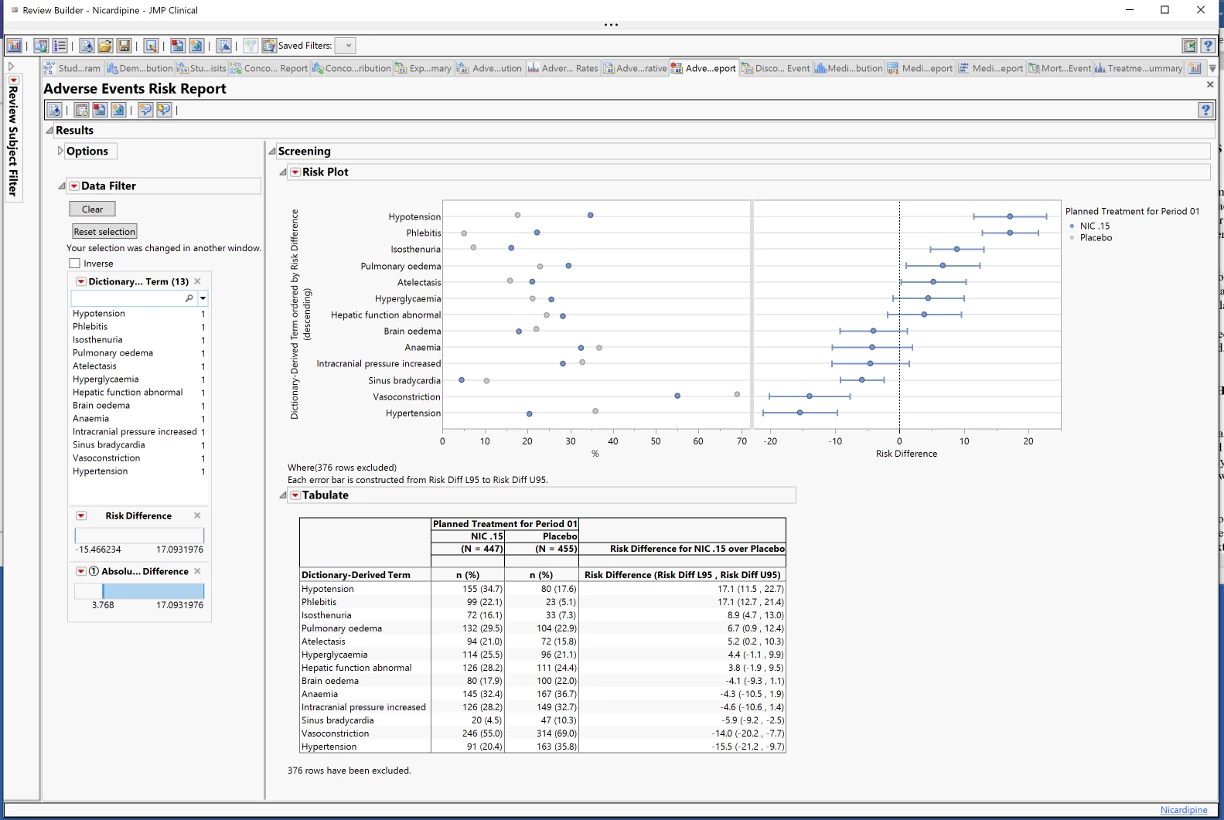Screen dimensions: 1224x820
Task: Click the search magnifier inside the Dictionary Term filter
Action: pos(190,298)
